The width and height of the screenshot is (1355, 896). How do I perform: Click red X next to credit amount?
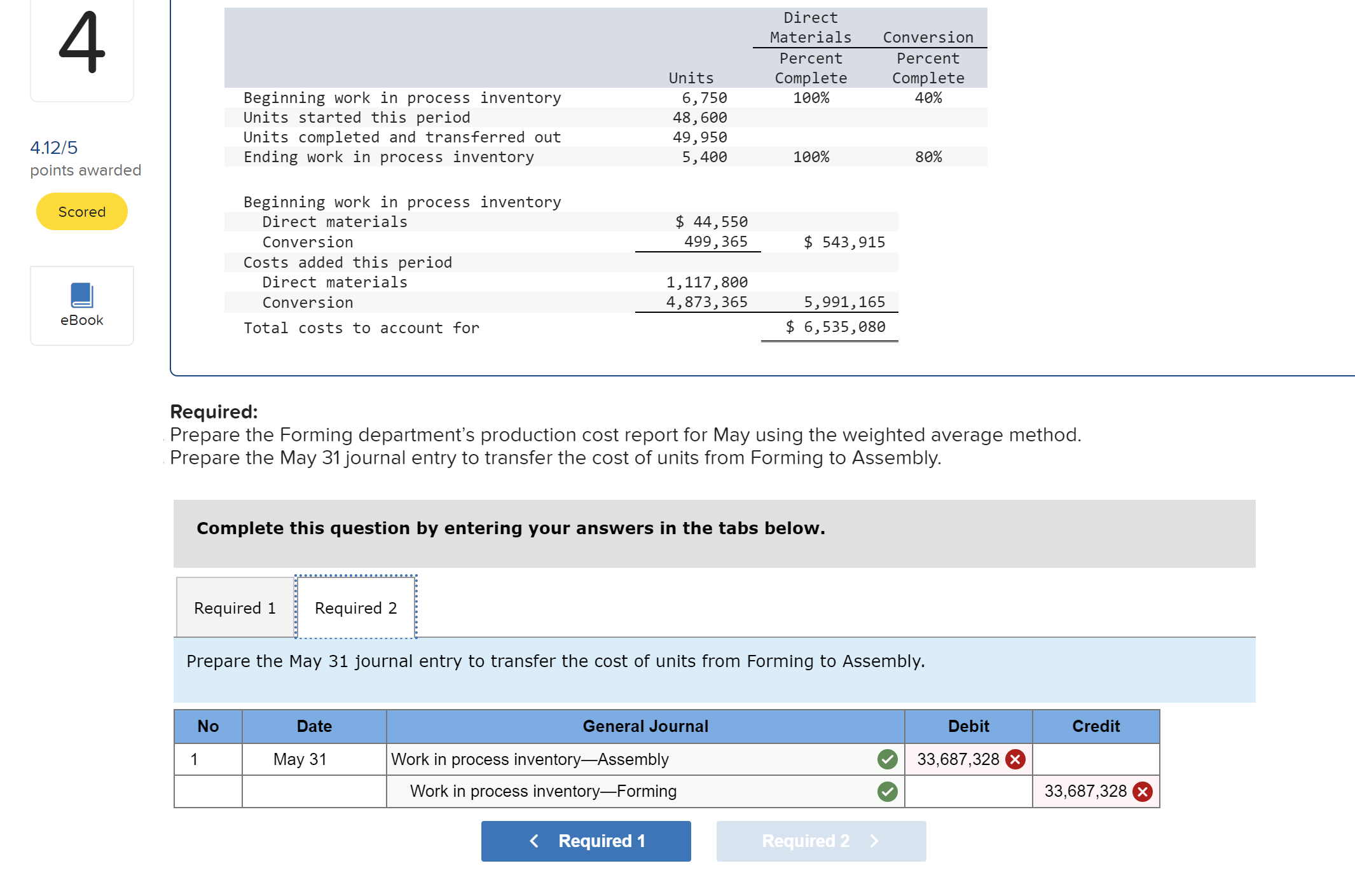(1143, 791)
